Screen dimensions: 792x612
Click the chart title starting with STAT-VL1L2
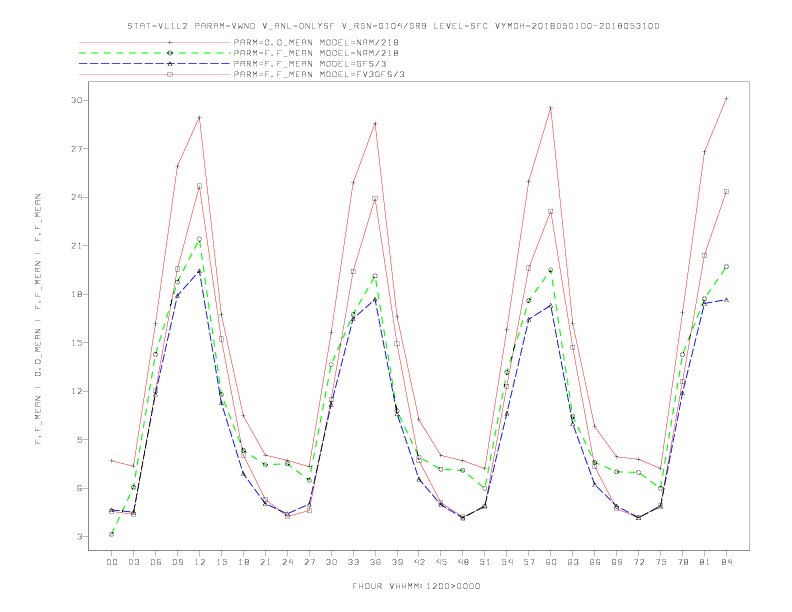pyautogui.click(x=393, y=26)
